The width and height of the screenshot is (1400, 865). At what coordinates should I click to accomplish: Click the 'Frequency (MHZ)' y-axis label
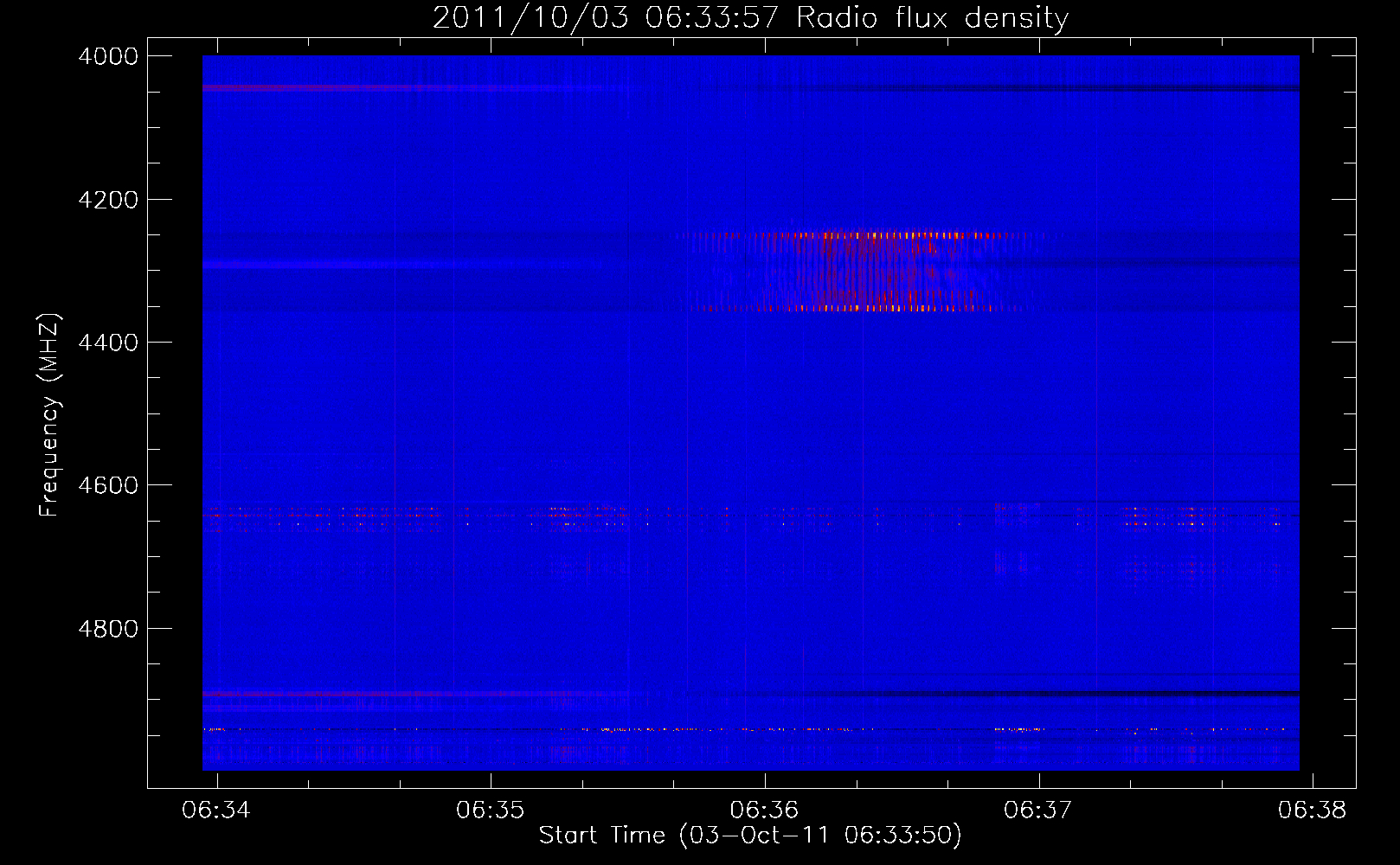click(50, 415)
